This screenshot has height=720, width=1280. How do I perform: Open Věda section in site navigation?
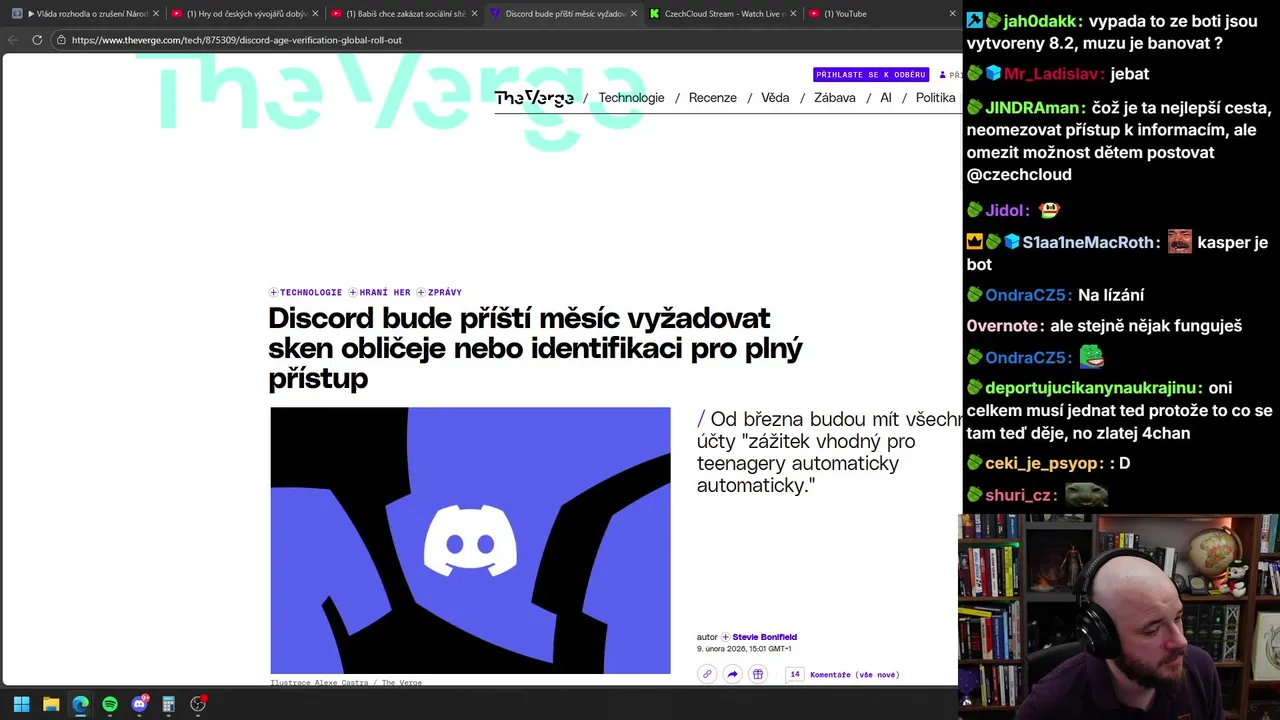(x=775, y=97)
